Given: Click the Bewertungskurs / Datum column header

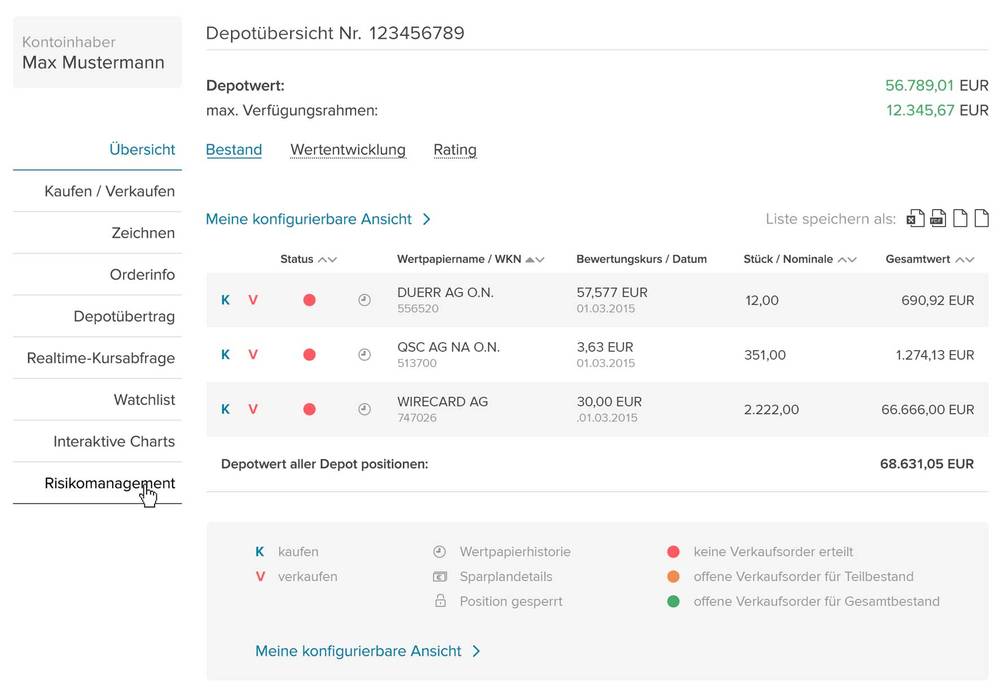Looking at the screenshot, I should (642, 260).
